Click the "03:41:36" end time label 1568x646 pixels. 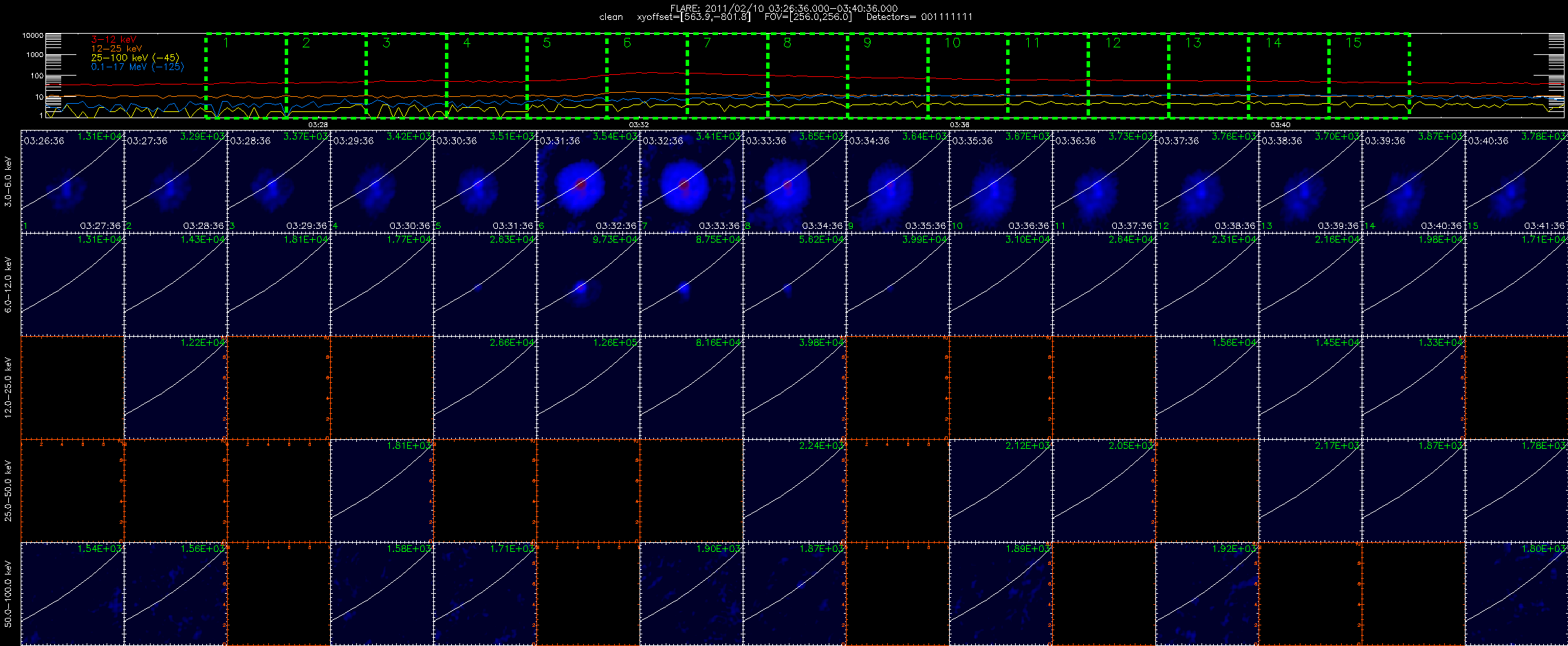click(x=1545, y=225)
